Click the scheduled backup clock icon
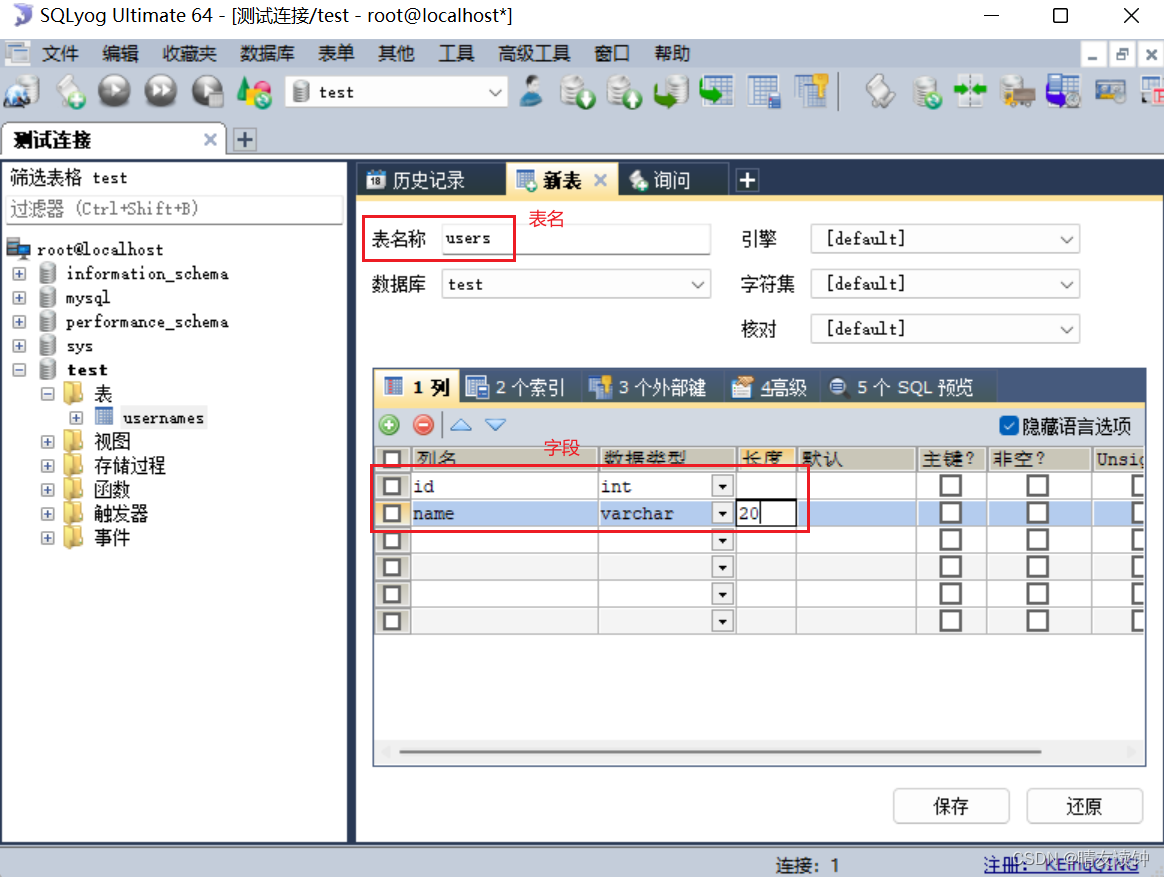The image size is (1164, 877). pos(1063,91)
